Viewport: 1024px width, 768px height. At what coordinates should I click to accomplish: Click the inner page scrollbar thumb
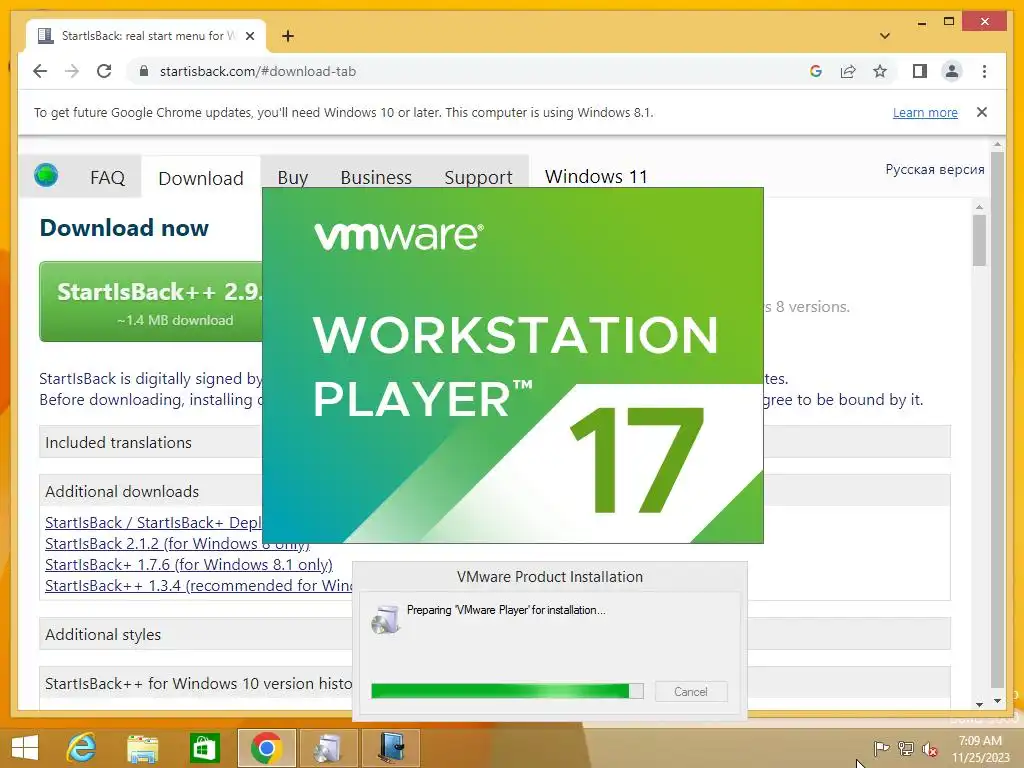tap(979, 240)
